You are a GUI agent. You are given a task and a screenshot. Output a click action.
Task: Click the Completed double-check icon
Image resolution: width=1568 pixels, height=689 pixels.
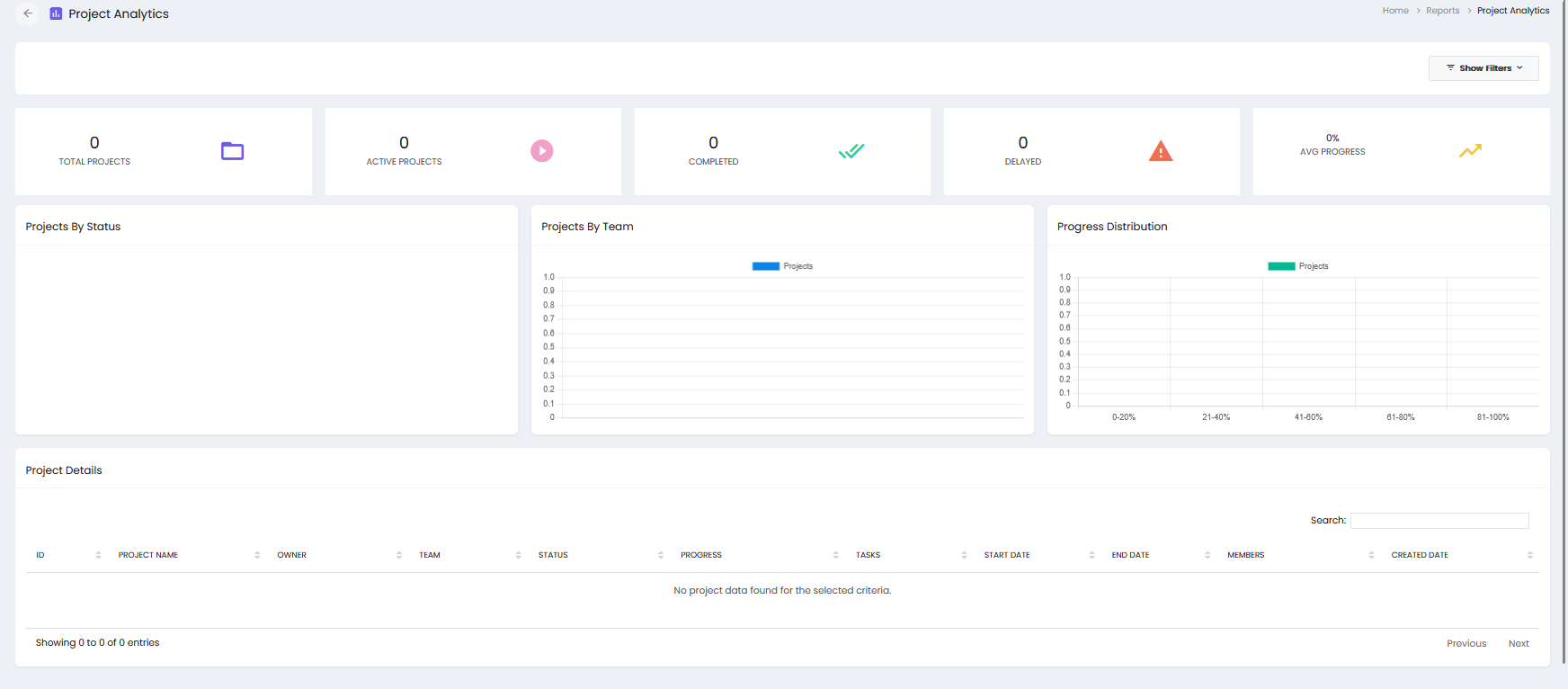click(x=851, y=151)
